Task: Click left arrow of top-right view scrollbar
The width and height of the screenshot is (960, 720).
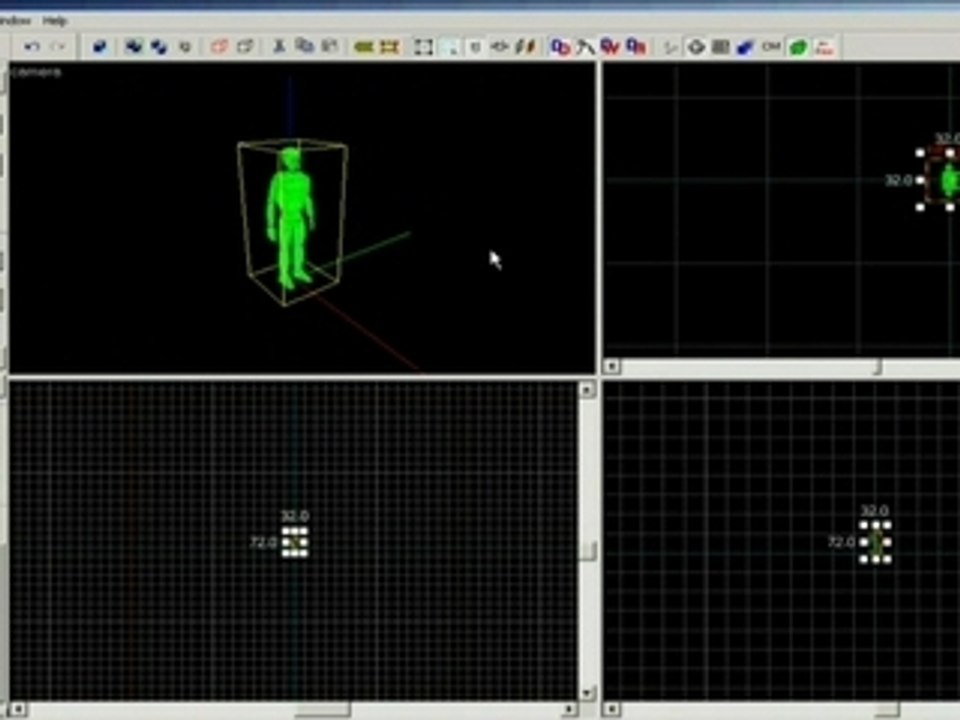Action: [611, 366]
